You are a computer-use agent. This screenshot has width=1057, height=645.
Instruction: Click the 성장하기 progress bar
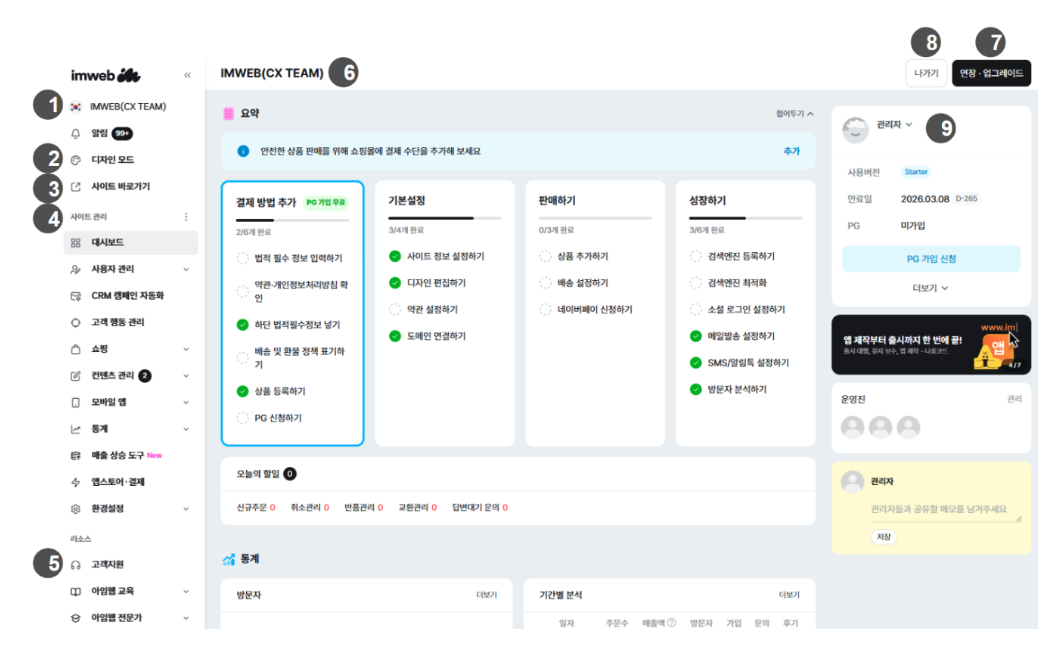746,218
